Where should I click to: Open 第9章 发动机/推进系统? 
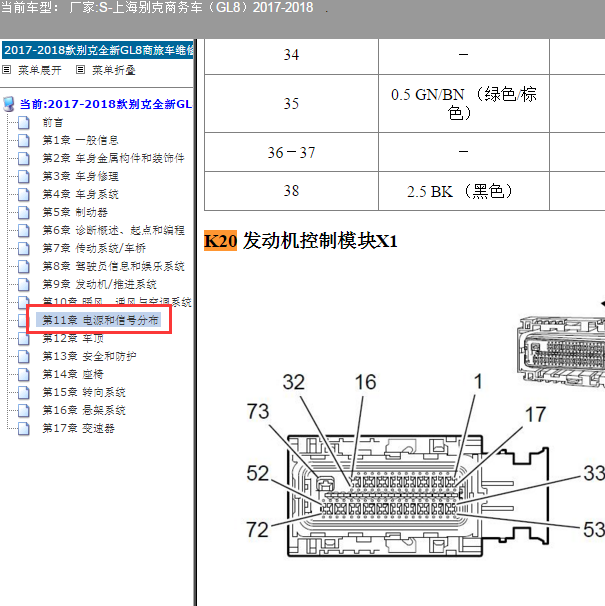pyautogui.click(x=99, y=284)
